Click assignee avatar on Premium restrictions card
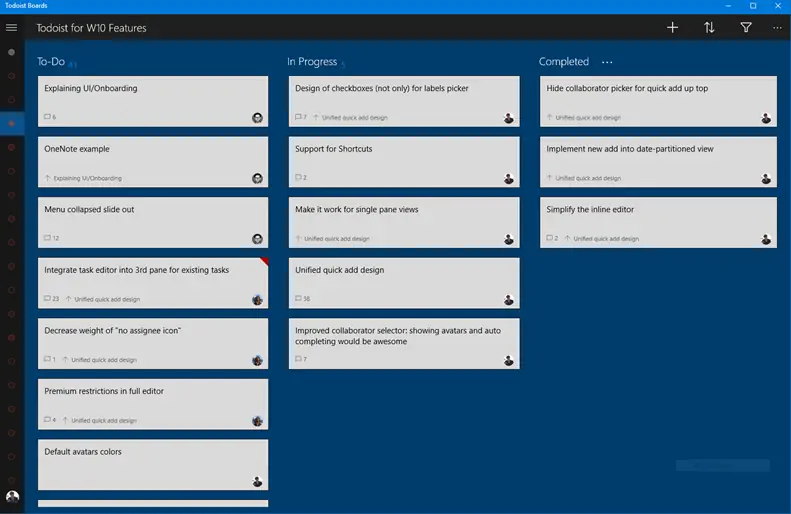This screenshot has width=791, height=514. coord(257,421)
